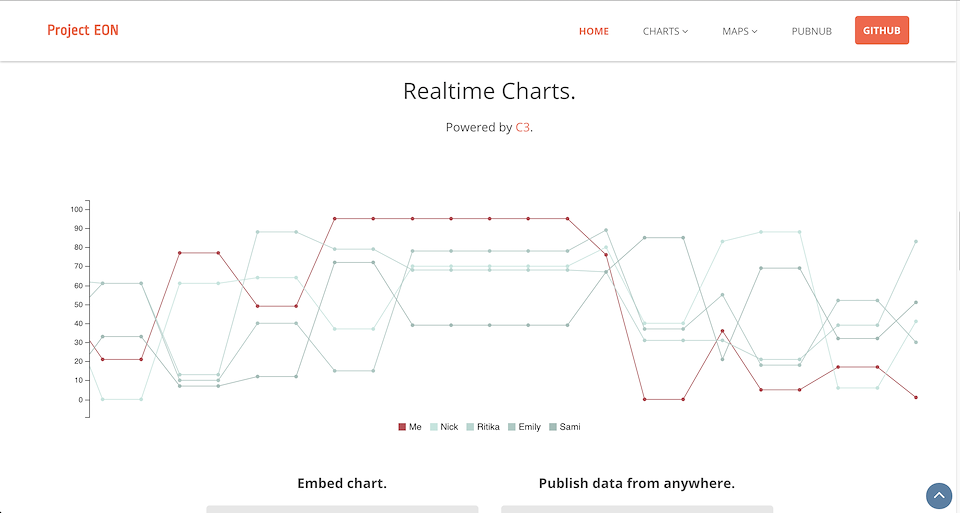Click the red Me legend color swatch

(x=402, y=427)
